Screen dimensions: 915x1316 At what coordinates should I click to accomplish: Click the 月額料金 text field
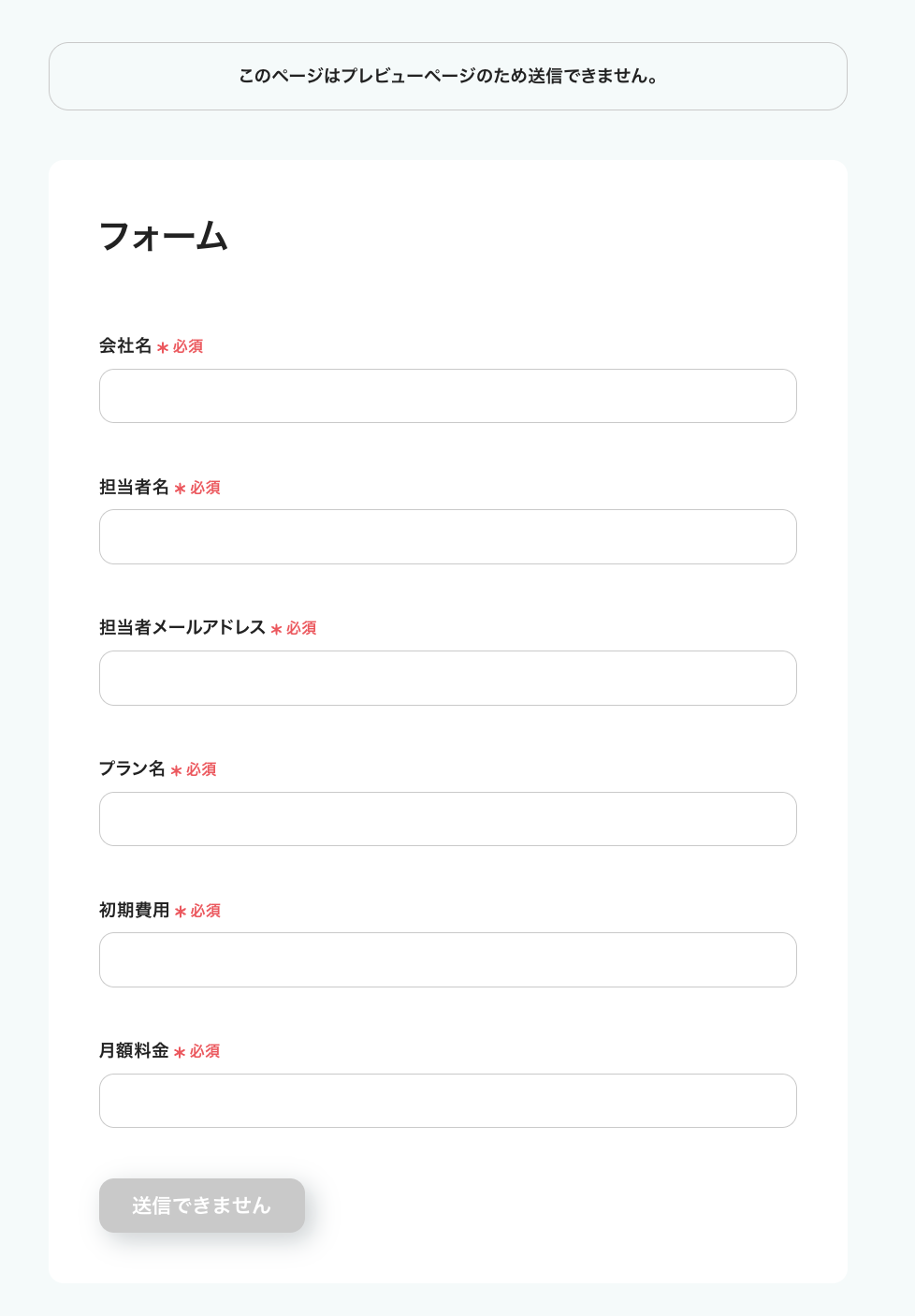447,1101
